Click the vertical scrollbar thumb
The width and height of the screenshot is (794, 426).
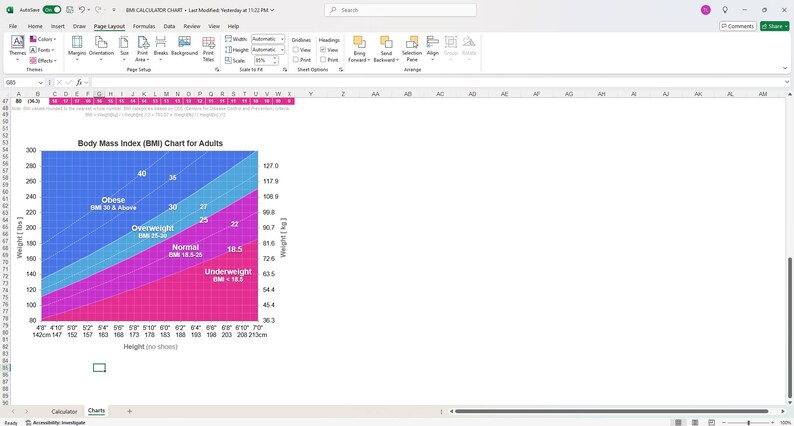tap(788, 328)
